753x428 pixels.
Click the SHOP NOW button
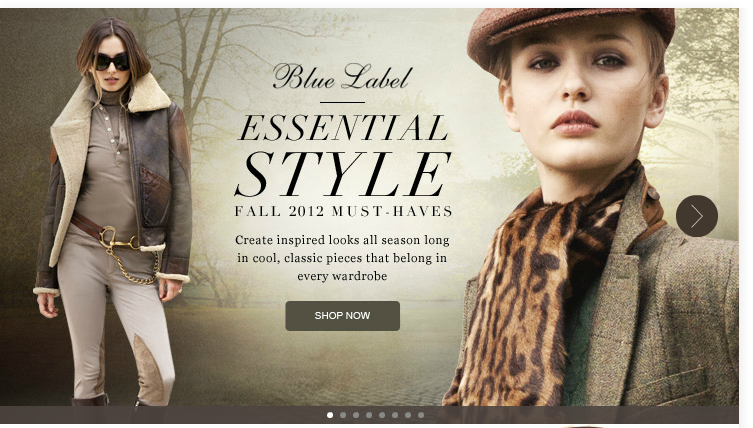point(342,316)
